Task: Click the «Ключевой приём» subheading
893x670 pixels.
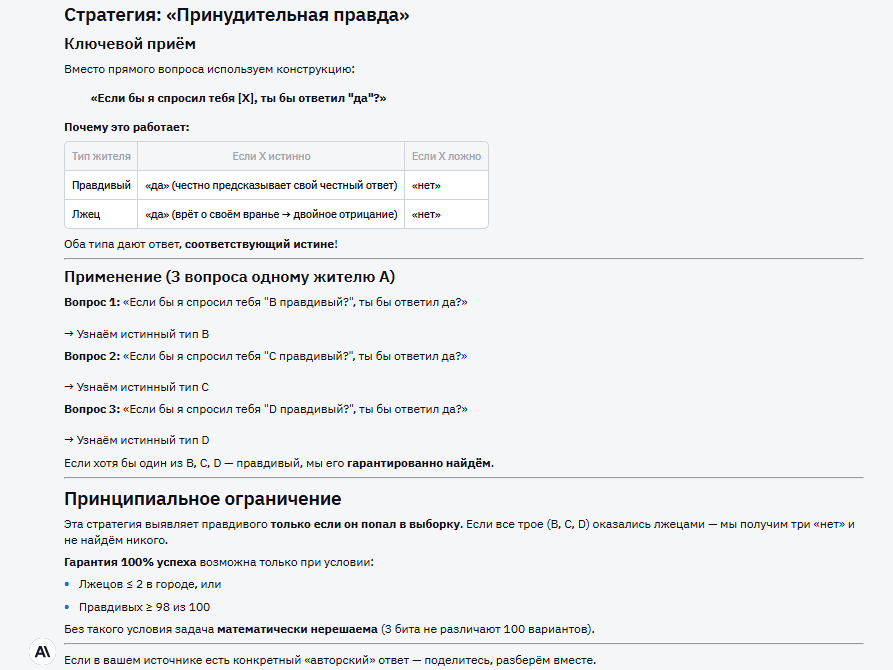Action: [x=130, y=44]
